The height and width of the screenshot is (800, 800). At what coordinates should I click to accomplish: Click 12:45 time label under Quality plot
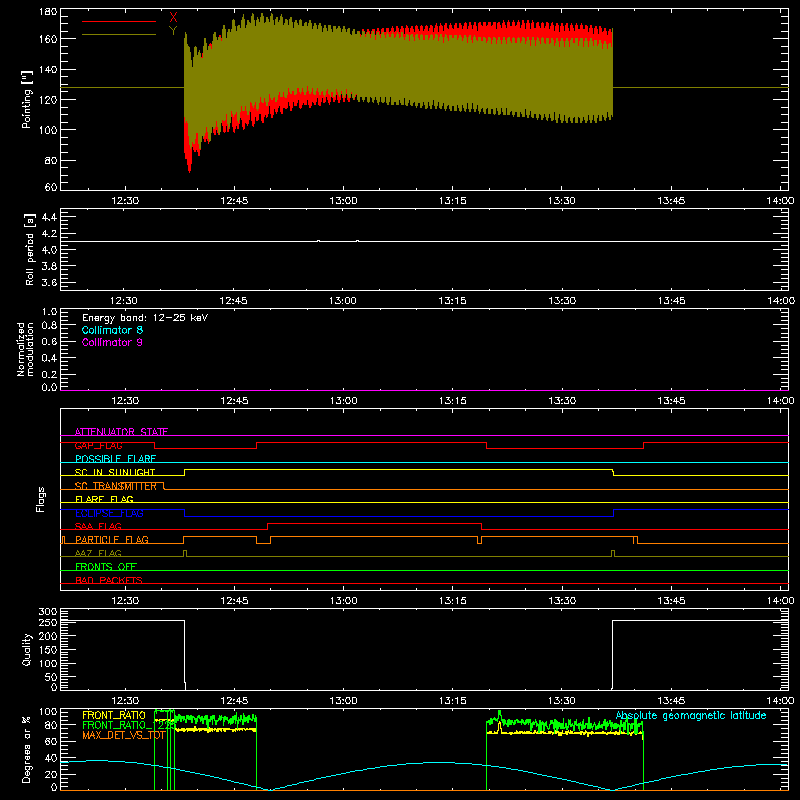tap(234, 701)
